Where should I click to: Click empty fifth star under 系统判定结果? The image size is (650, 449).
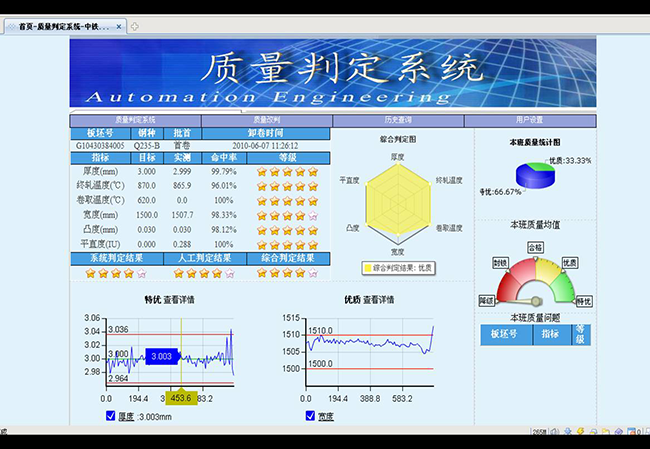142,273
